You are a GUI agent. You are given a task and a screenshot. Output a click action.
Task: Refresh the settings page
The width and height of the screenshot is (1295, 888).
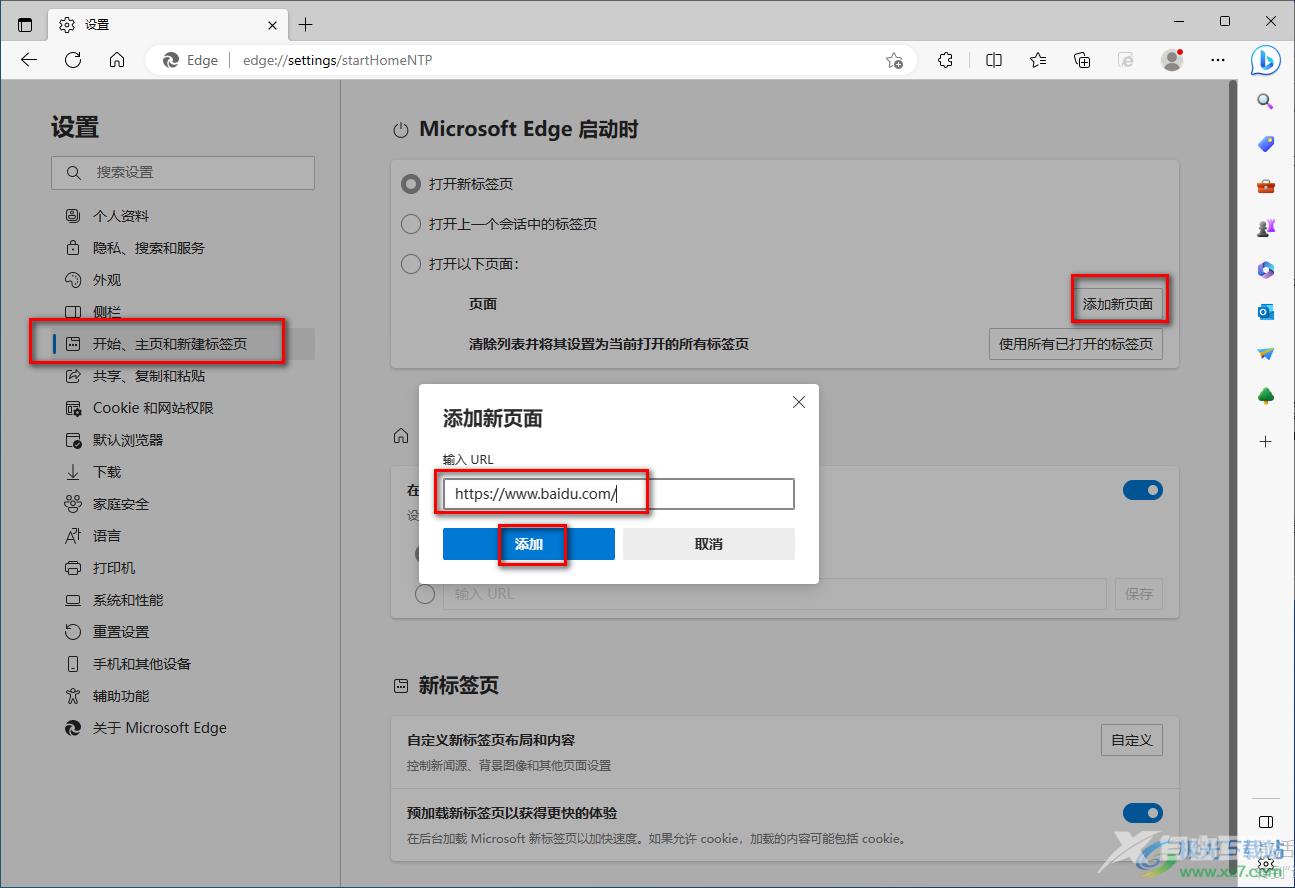click(73, 60)
